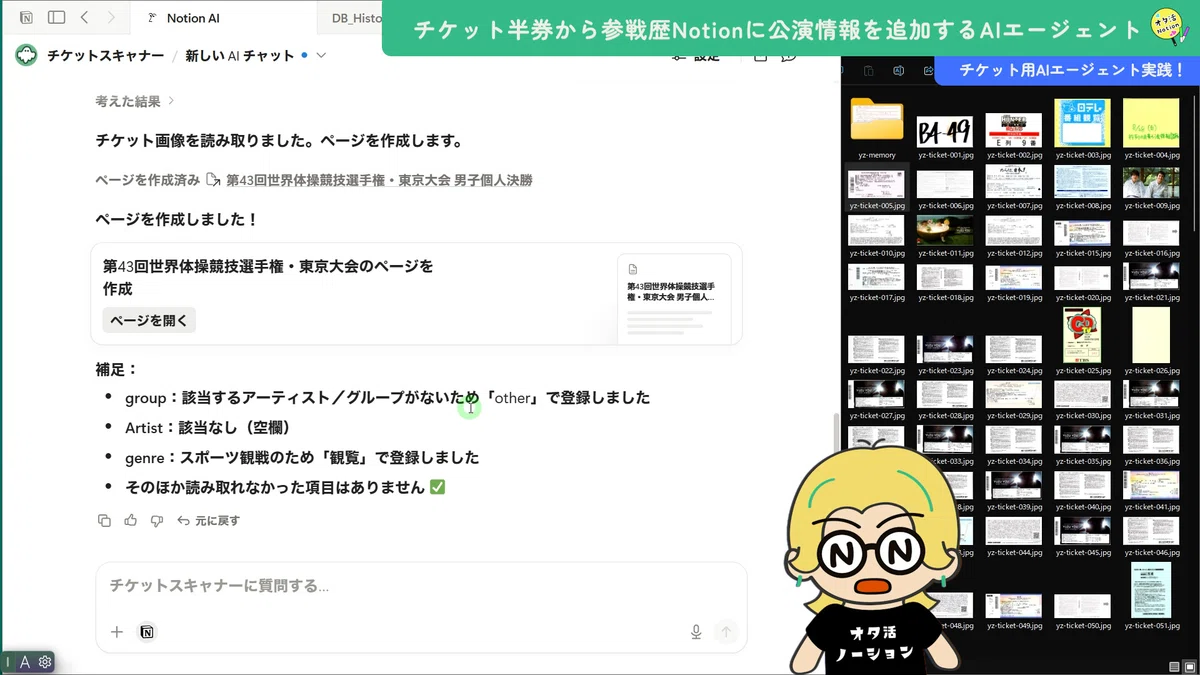Select yz-ticket-005.jpg thumbnail
Viewport: 1200px width, 675px height.
point(877,182)
